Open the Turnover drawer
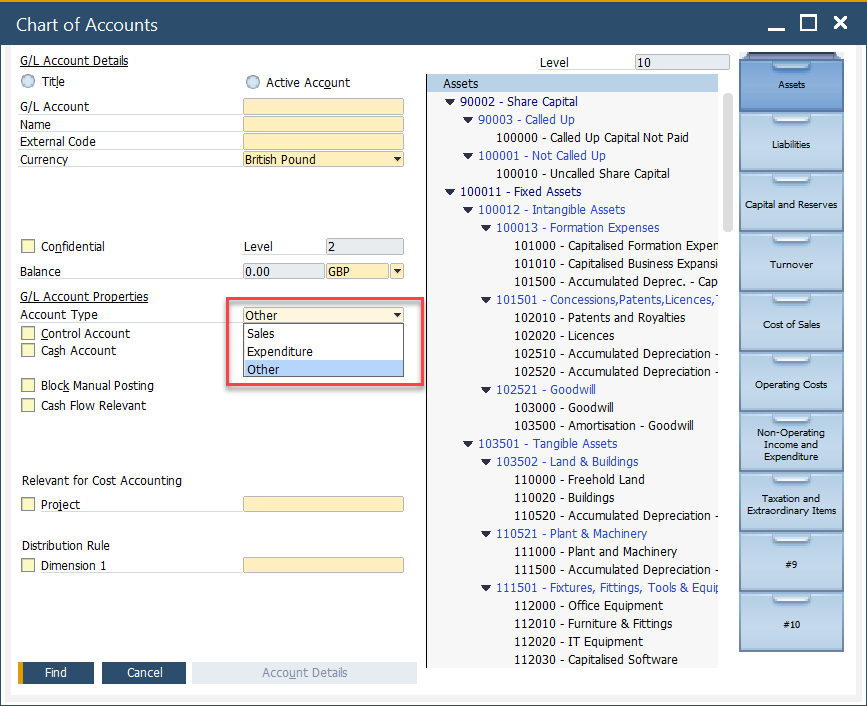 point(791,265)
